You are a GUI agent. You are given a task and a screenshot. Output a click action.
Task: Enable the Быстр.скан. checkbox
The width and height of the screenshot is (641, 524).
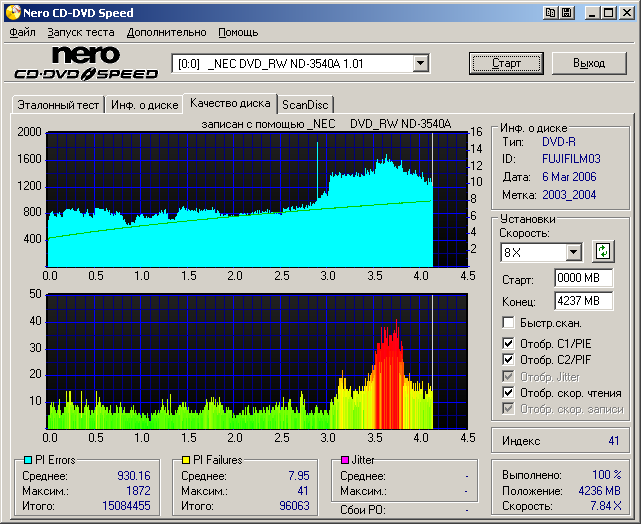click(509, 323)
